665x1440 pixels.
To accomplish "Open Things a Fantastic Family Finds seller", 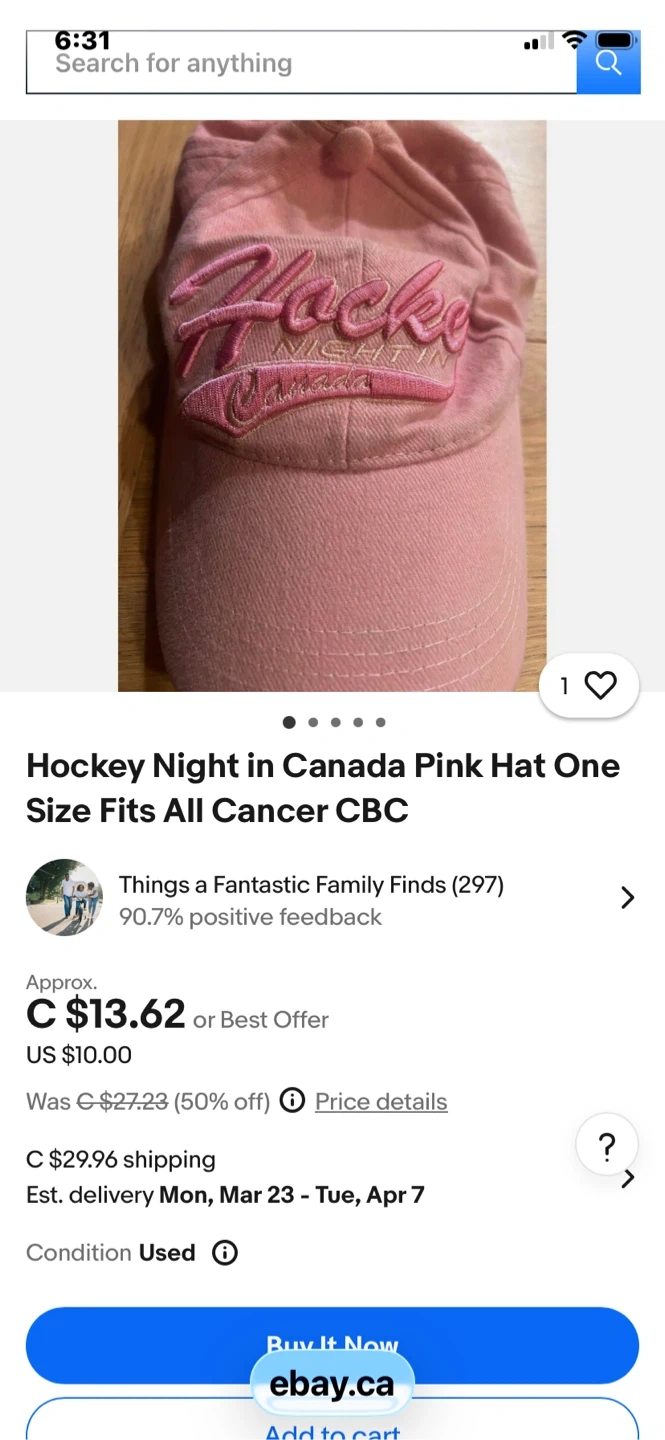I will click(x=311, y=885).
